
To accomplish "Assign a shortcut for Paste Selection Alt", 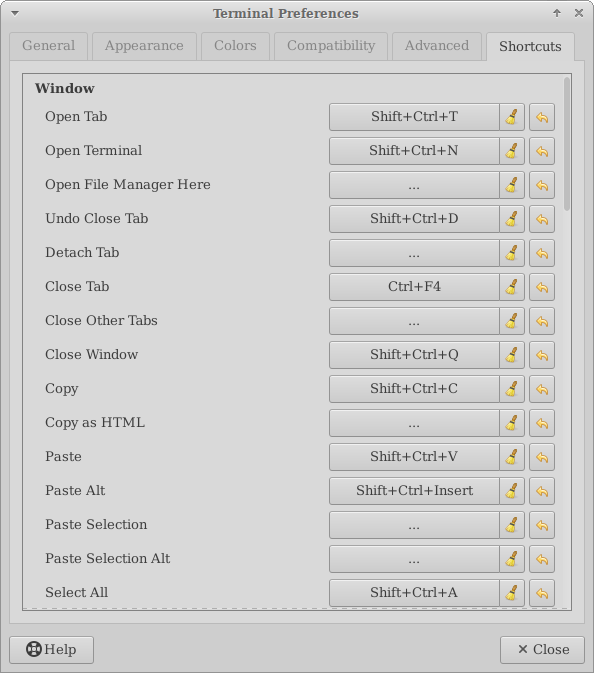I will 414,559.
